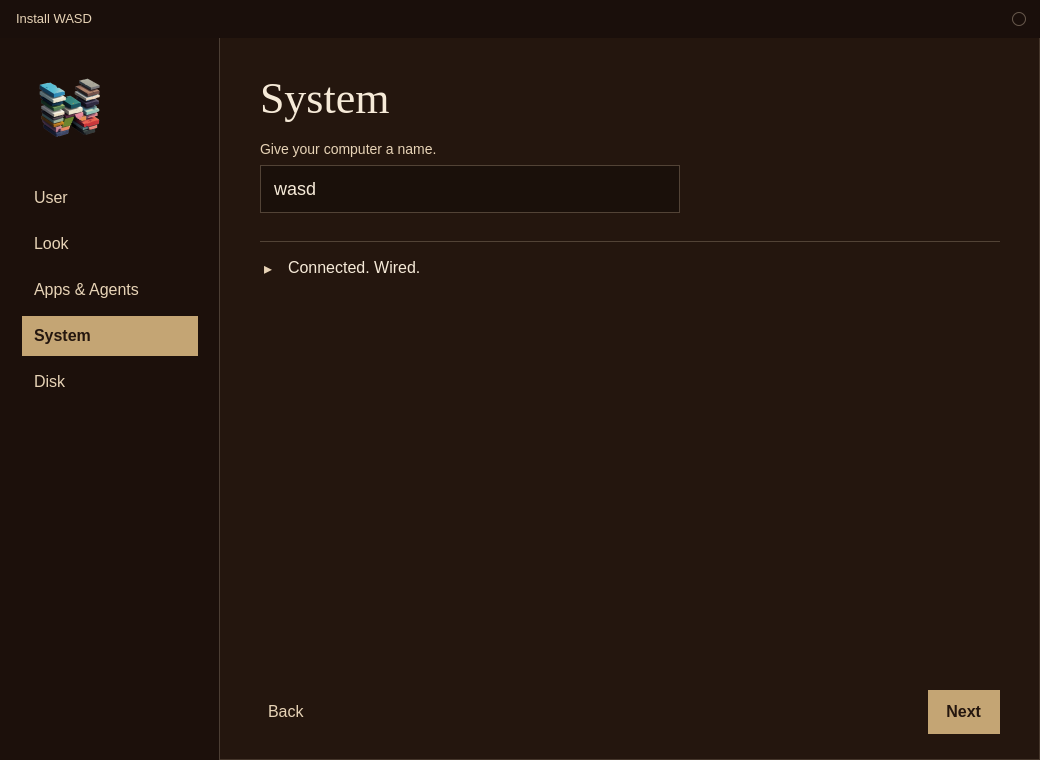Go Back to the previous step

pos(286,712)
